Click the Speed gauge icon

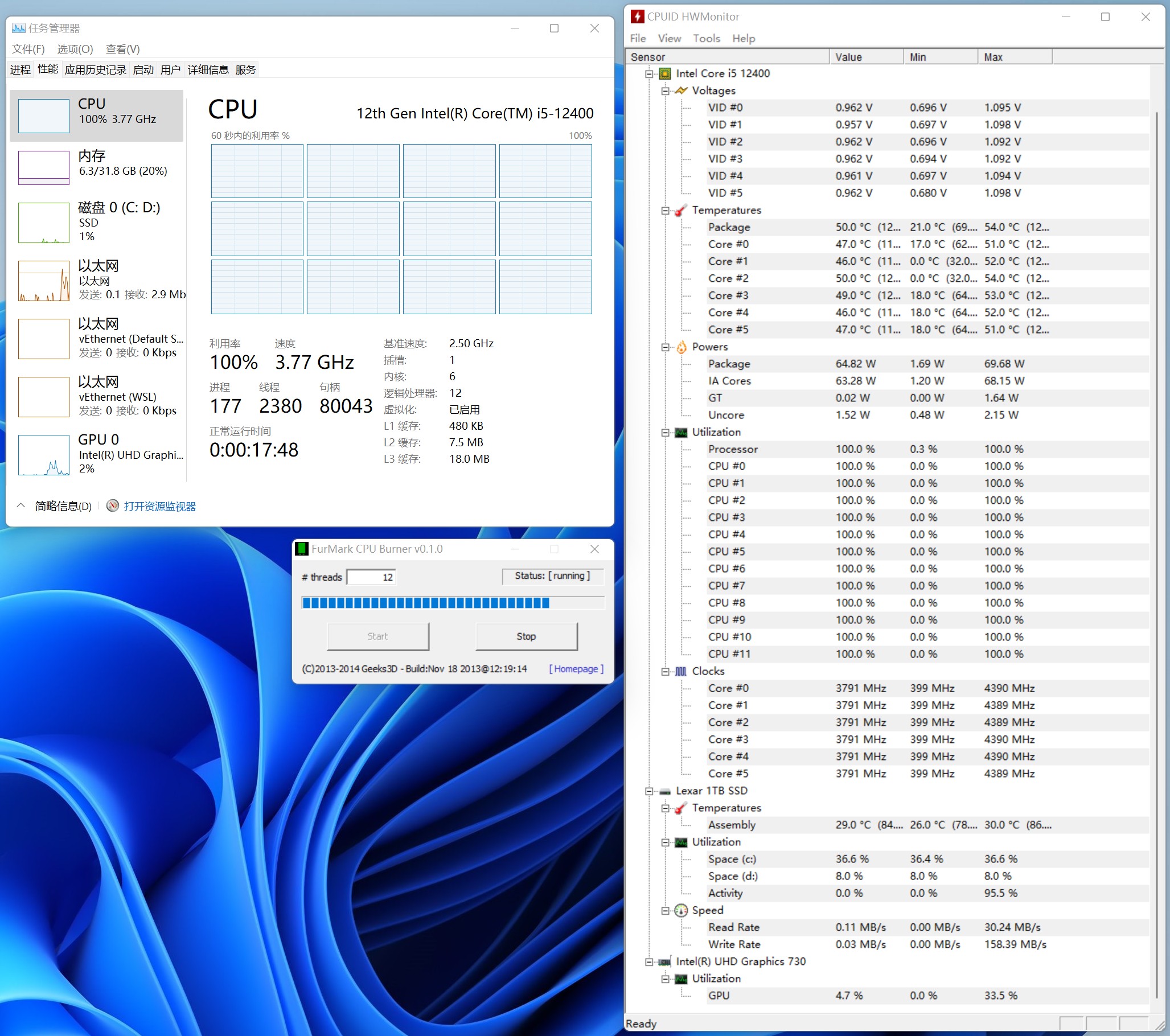[681, 911]
